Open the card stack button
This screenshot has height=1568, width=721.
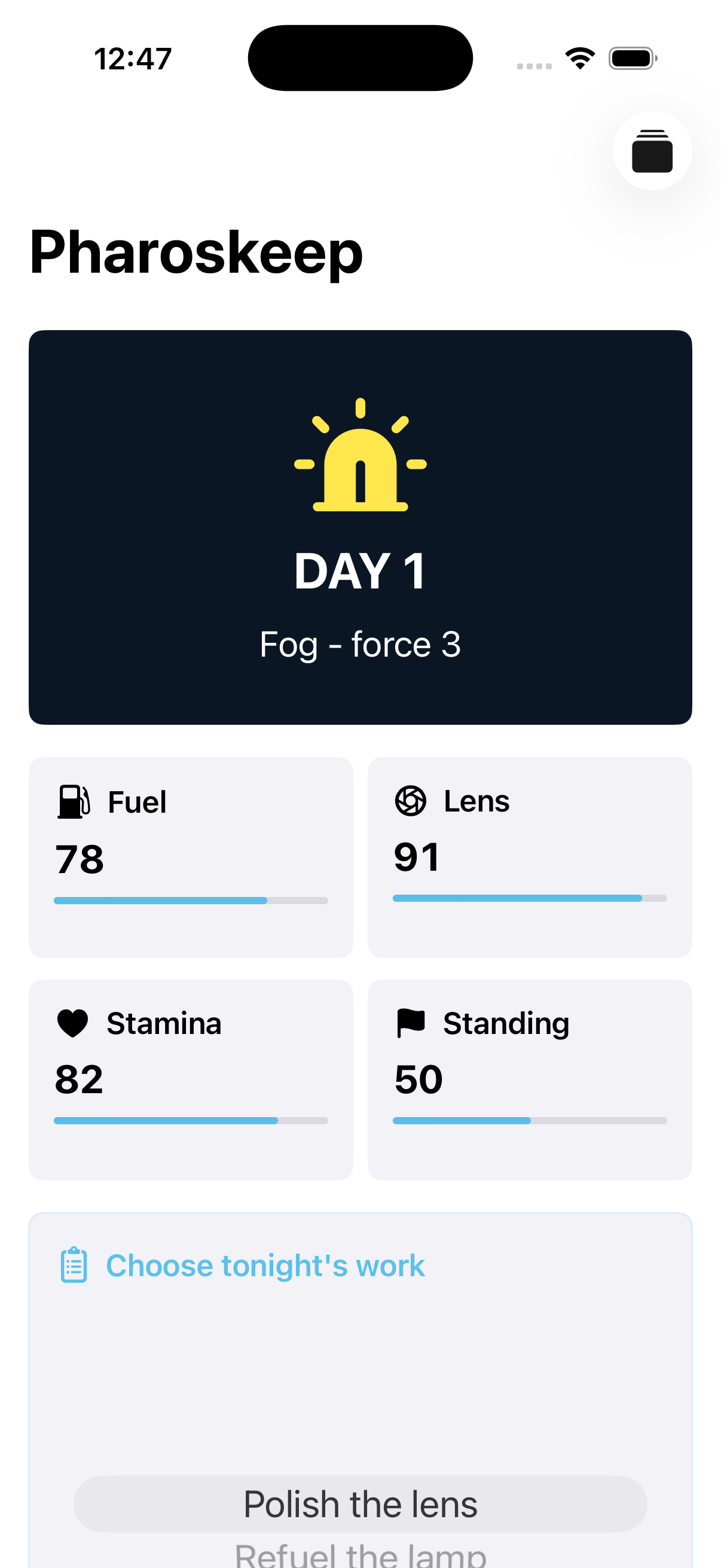(x=652, y=150)
